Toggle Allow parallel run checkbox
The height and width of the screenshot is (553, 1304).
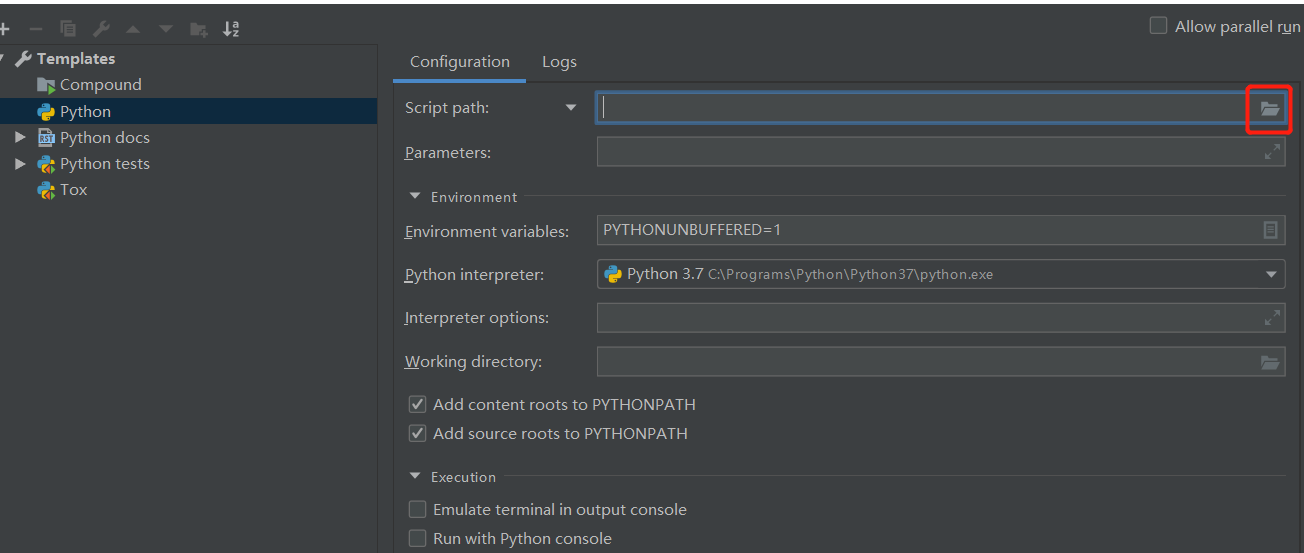click(x=1158, y=26)
